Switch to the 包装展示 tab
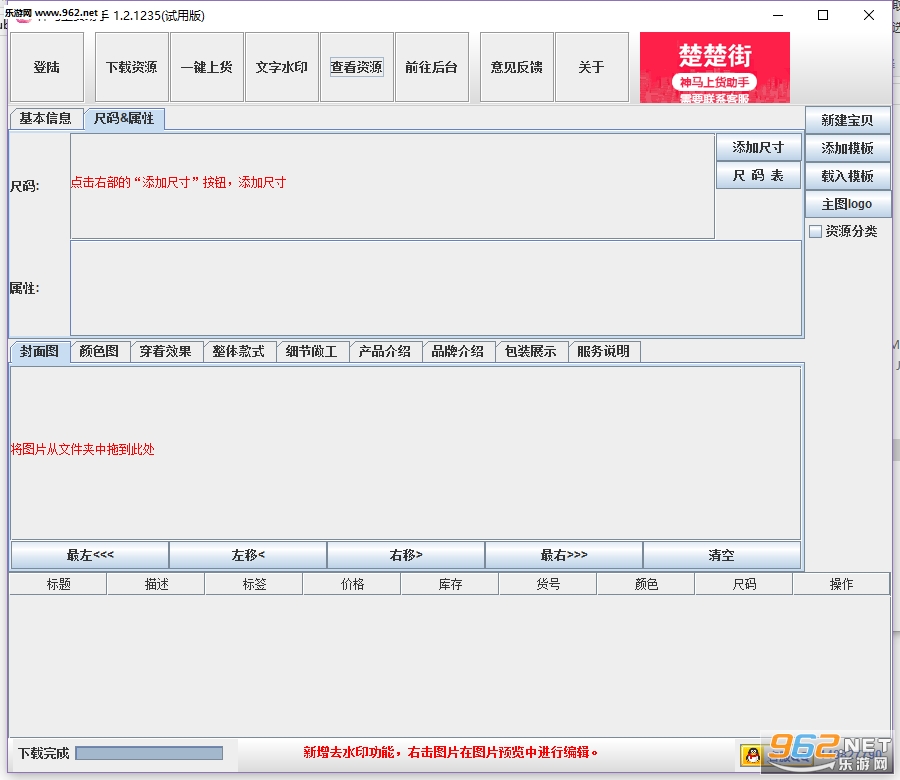This screenshot has width=900, height=780. 530,351
